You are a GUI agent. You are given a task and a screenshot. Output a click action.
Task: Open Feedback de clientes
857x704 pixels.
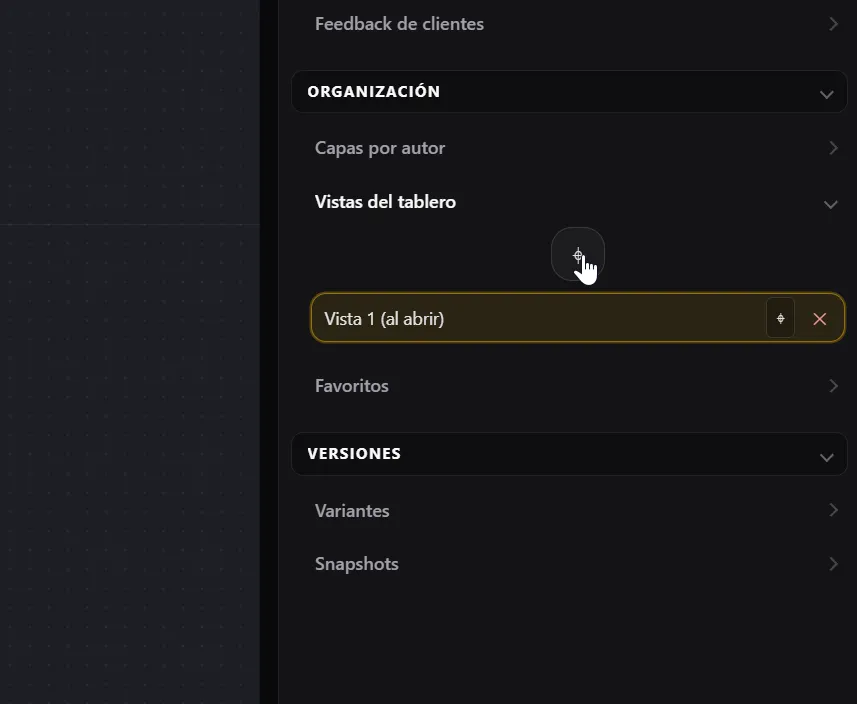click(x=577, y=24)
